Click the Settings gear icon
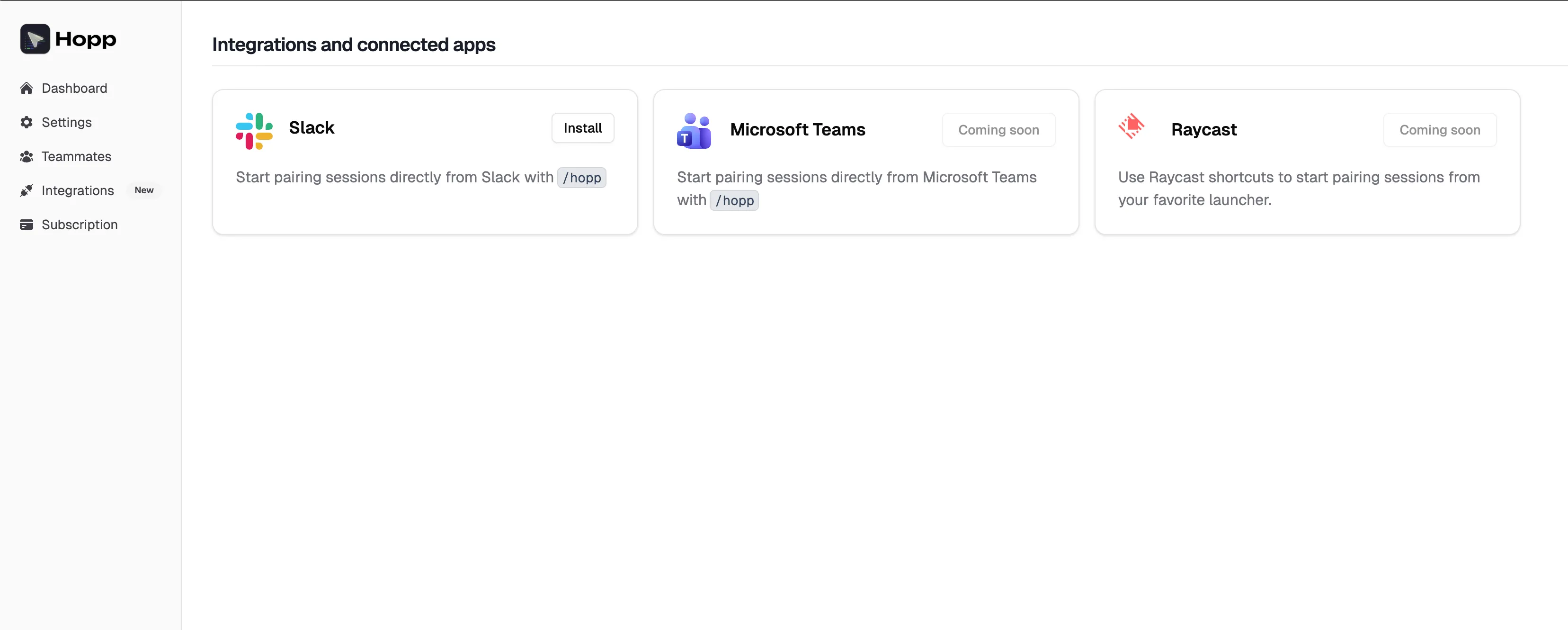This screenshot has height=630, width=1568. [x=27, y=122]
